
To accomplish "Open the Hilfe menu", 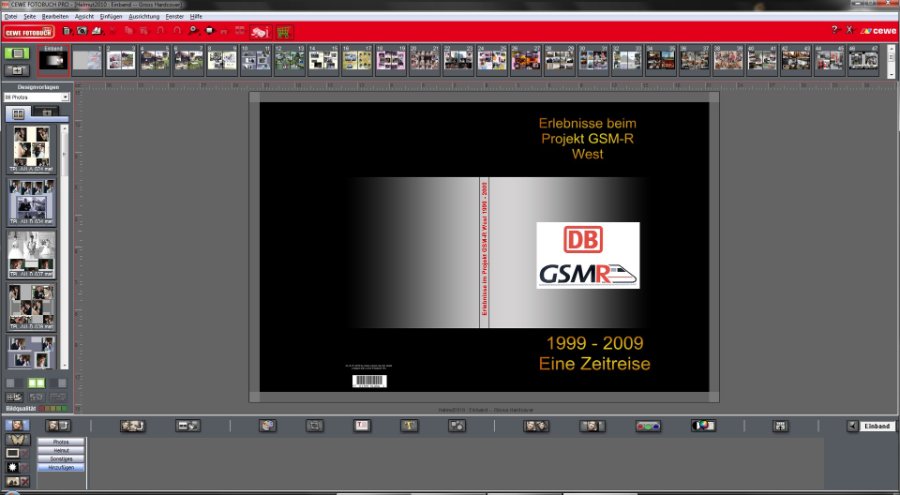I will (x=196, y=17).
